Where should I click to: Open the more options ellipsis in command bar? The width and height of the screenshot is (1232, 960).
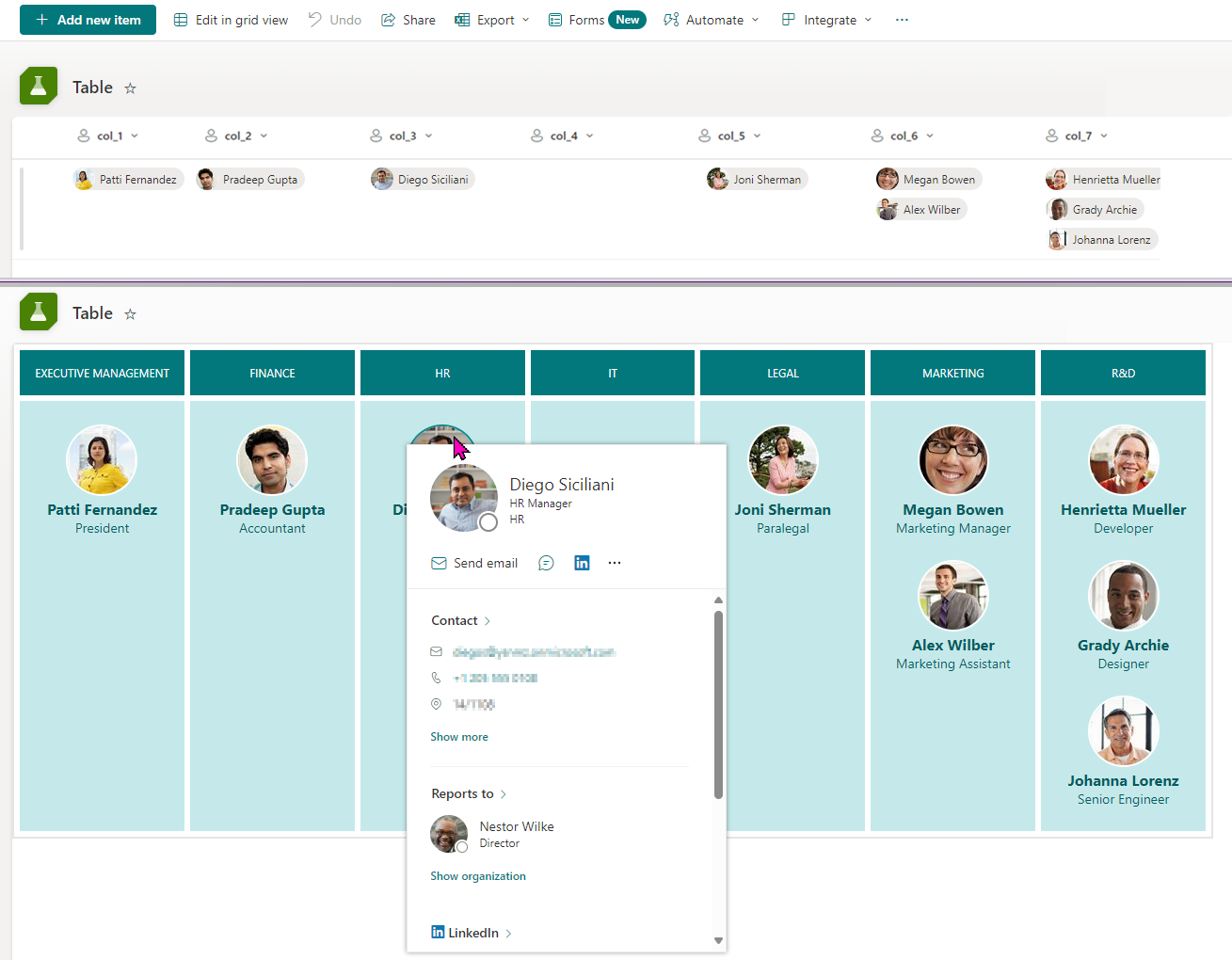tap(902, 20)
